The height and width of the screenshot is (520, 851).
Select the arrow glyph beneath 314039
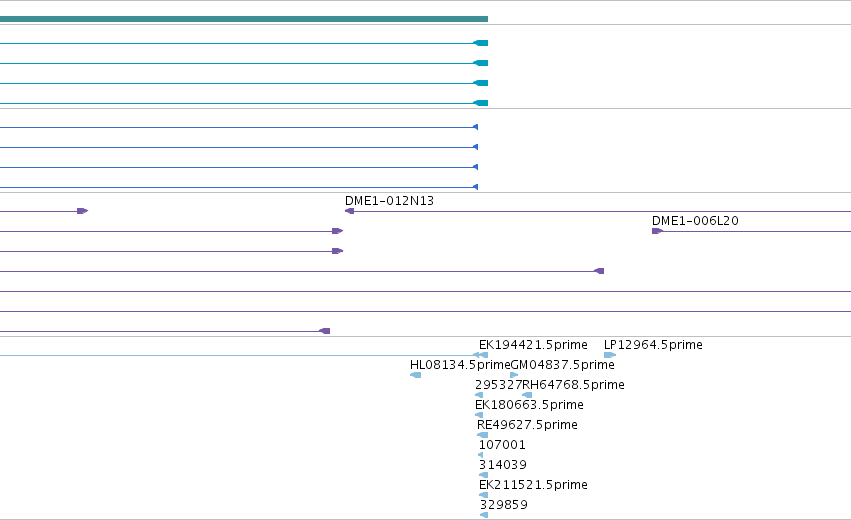483,475
